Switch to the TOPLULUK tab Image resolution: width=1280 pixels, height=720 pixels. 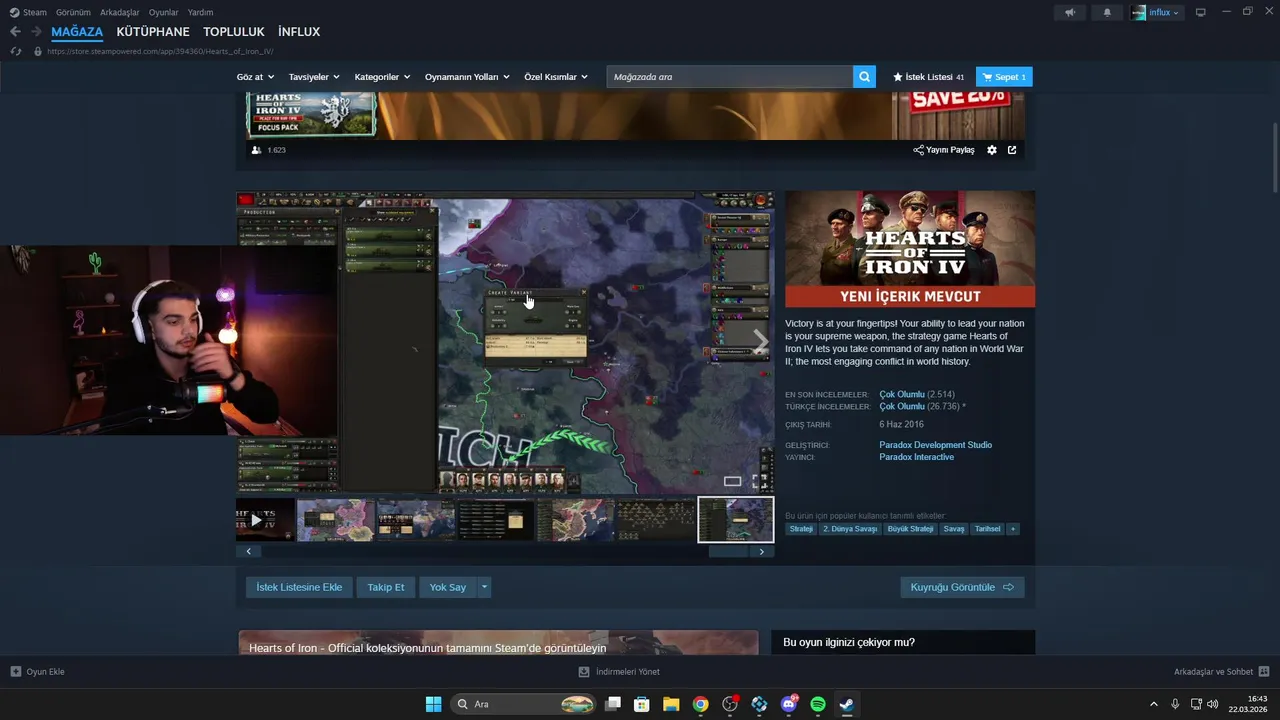234,32
